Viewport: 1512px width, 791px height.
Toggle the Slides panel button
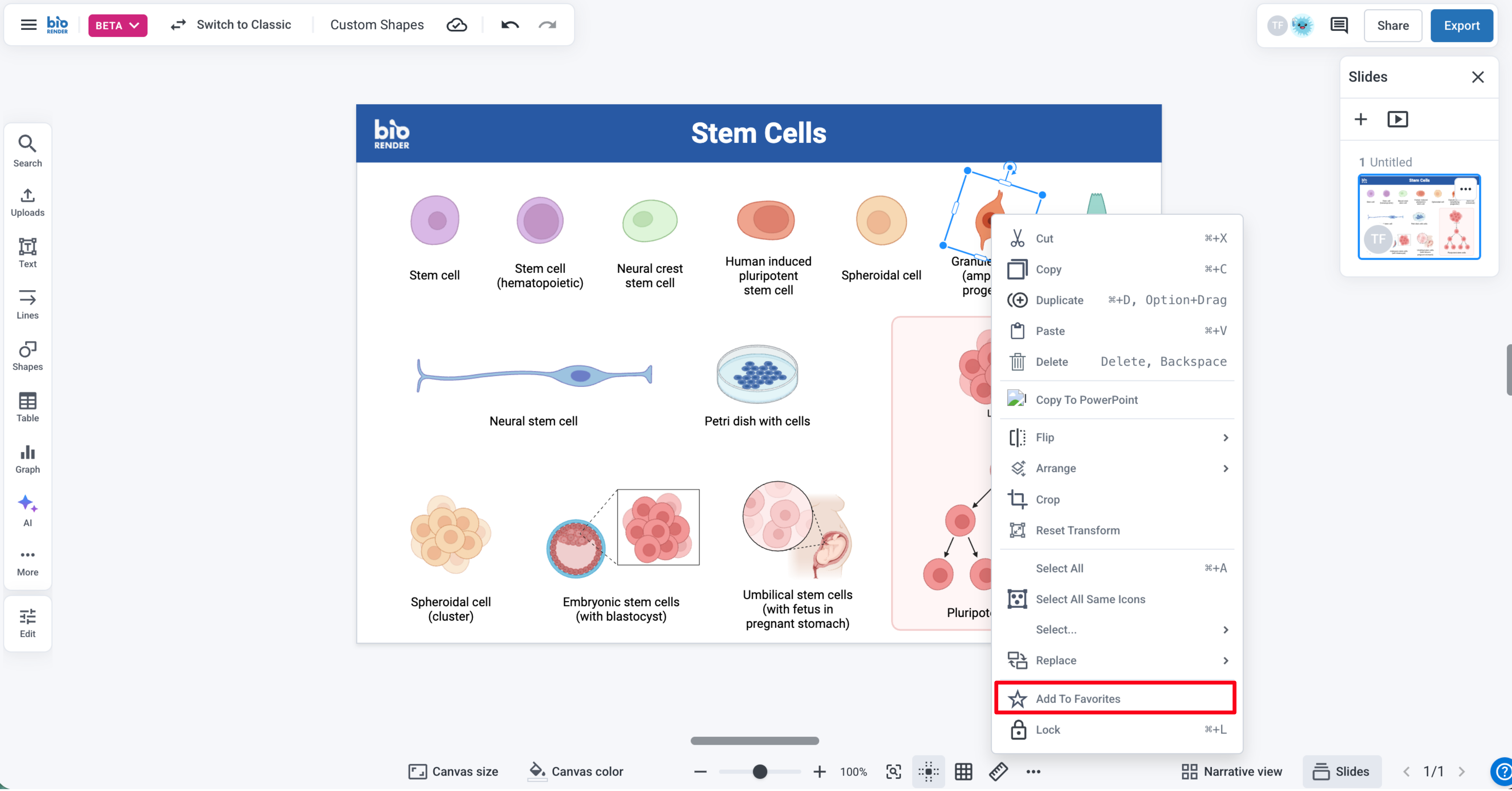coord(1342,771)
